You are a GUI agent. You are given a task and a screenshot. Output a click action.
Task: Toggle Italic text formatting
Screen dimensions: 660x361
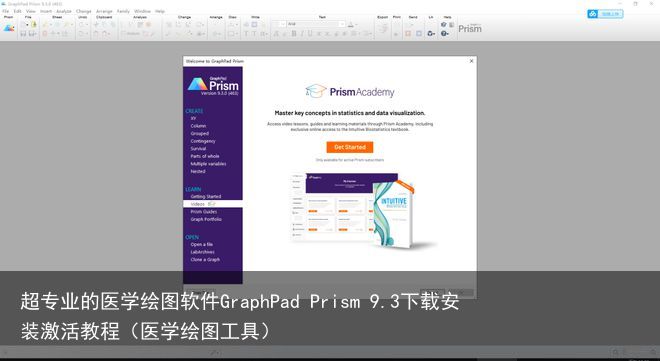click(x=302, y=34)
